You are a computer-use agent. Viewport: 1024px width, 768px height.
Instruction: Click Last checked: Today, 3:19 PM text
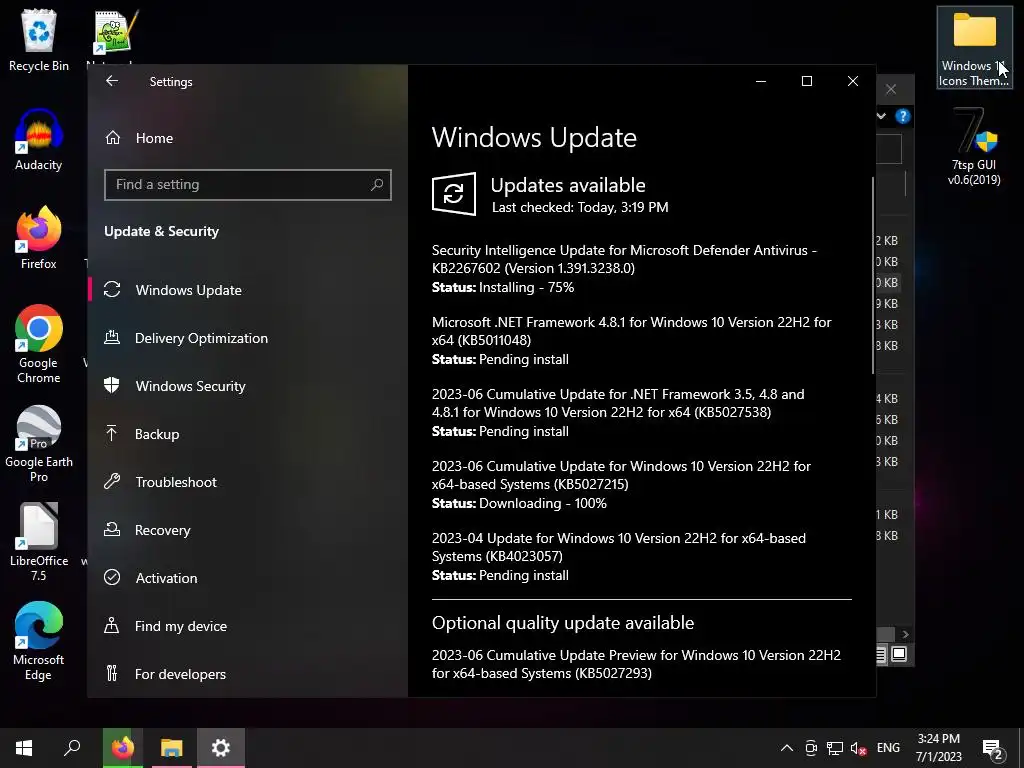click(x=580, y=208)
